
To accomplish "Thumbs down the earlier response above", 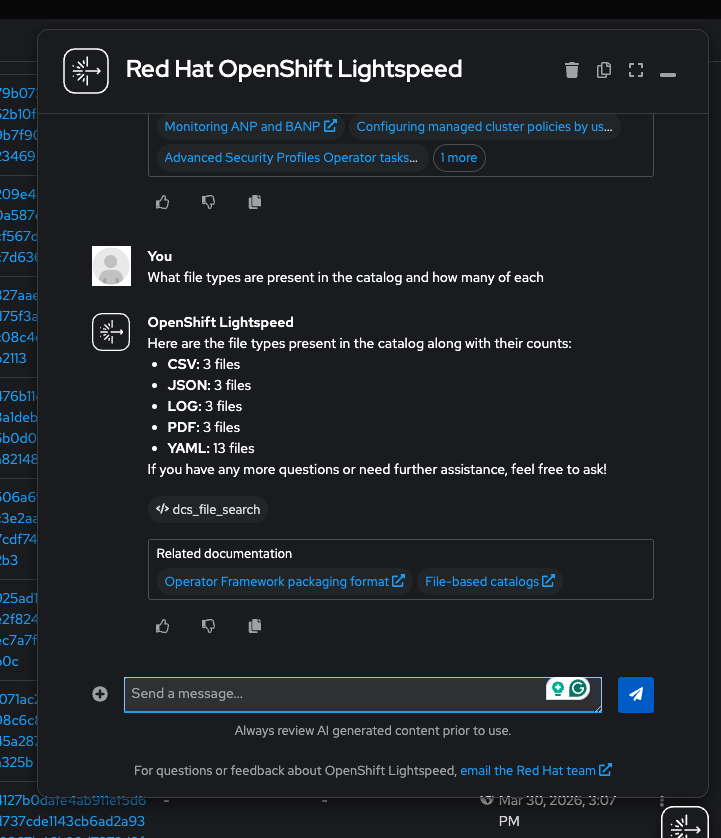I will pos(208,202).
